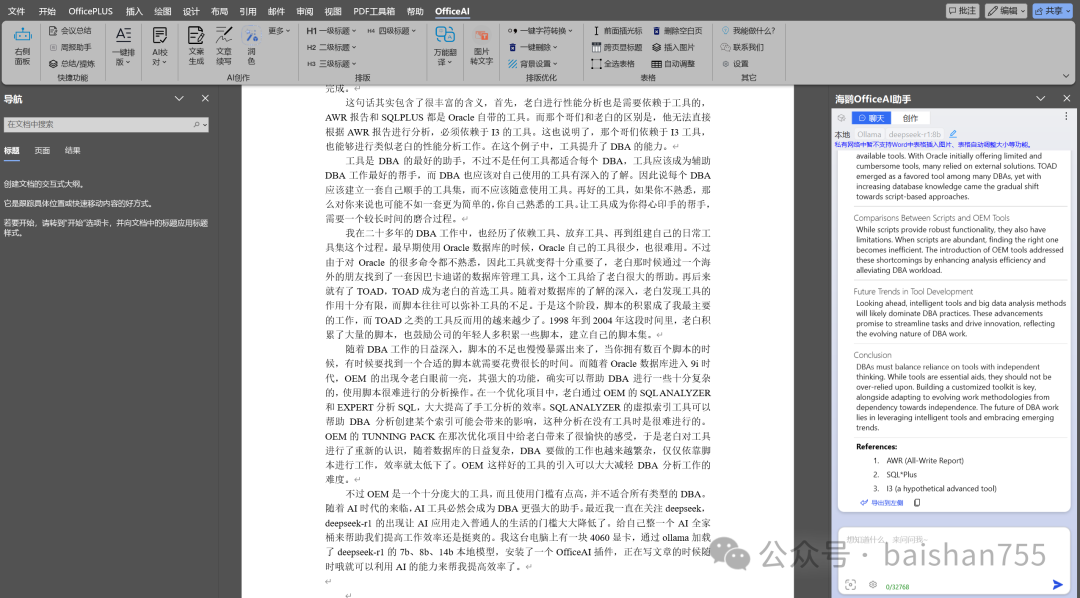Click the 批注 comments button
Image resolution: width=1080 pixels, height=598 pixels.
(962, 10)
